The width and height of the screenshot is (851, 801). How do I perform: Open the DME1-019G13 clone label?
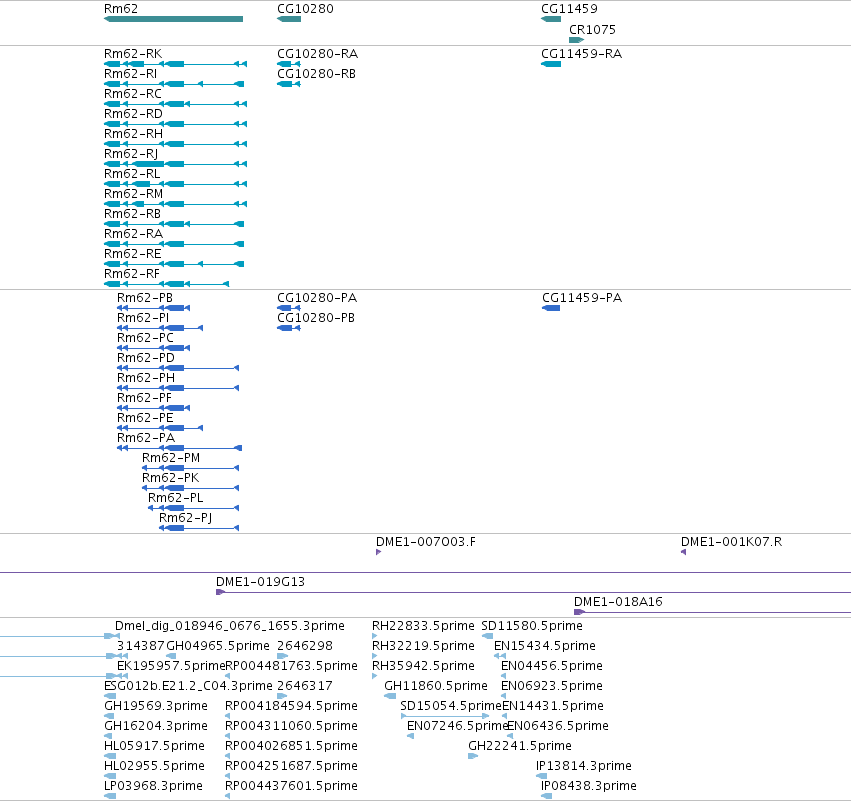pos(260,582)
